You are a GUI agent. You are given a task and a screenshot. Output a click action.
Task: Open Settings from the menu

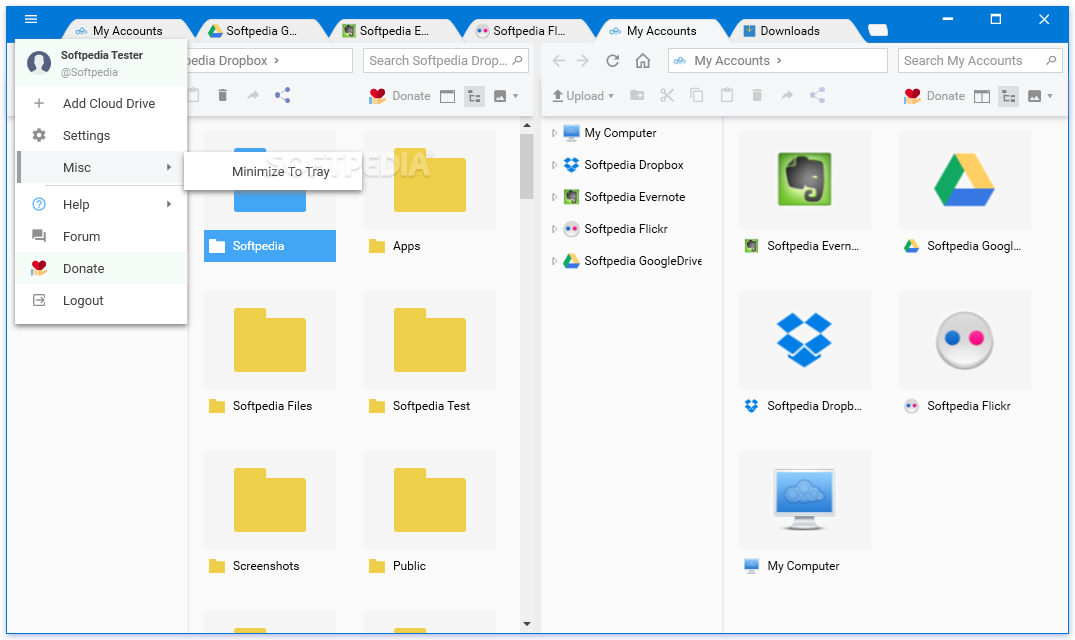(x=101, y=136)
